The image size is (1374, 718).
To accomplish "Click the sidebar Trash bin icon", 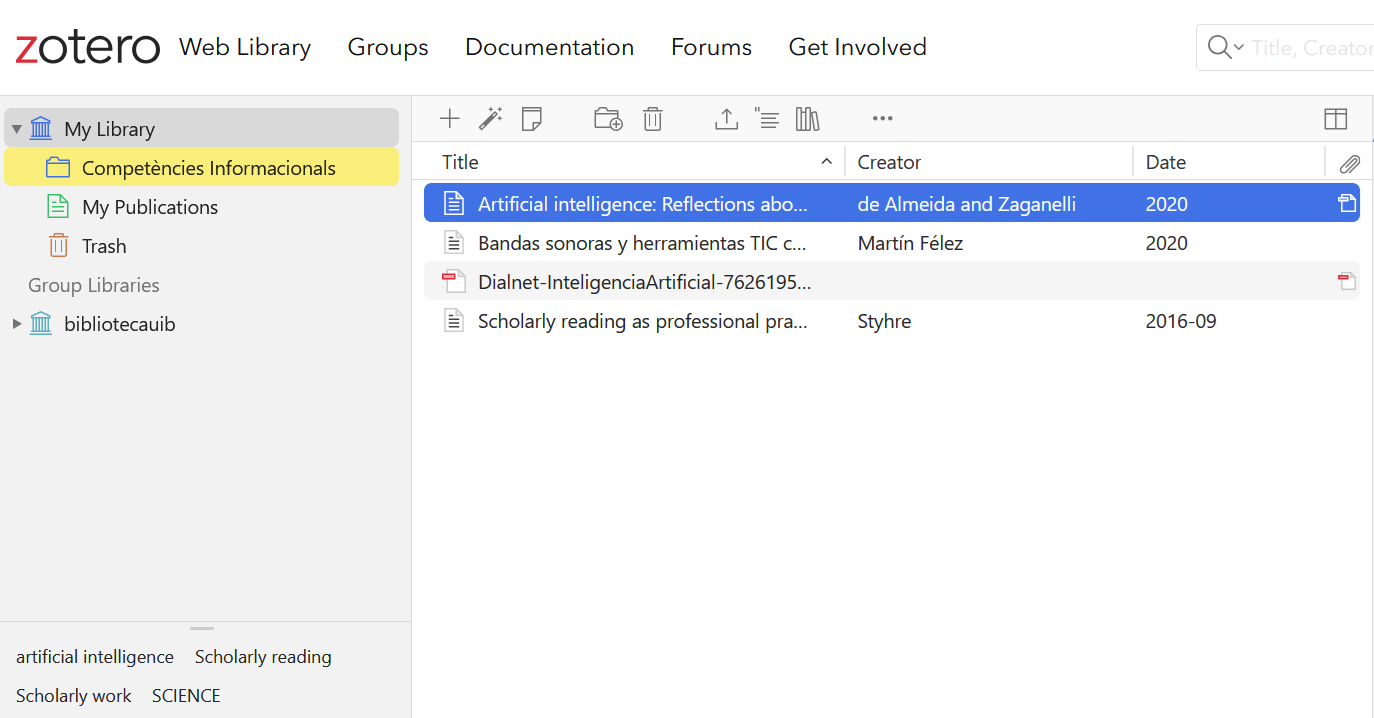I will click(x=58, y=246).
